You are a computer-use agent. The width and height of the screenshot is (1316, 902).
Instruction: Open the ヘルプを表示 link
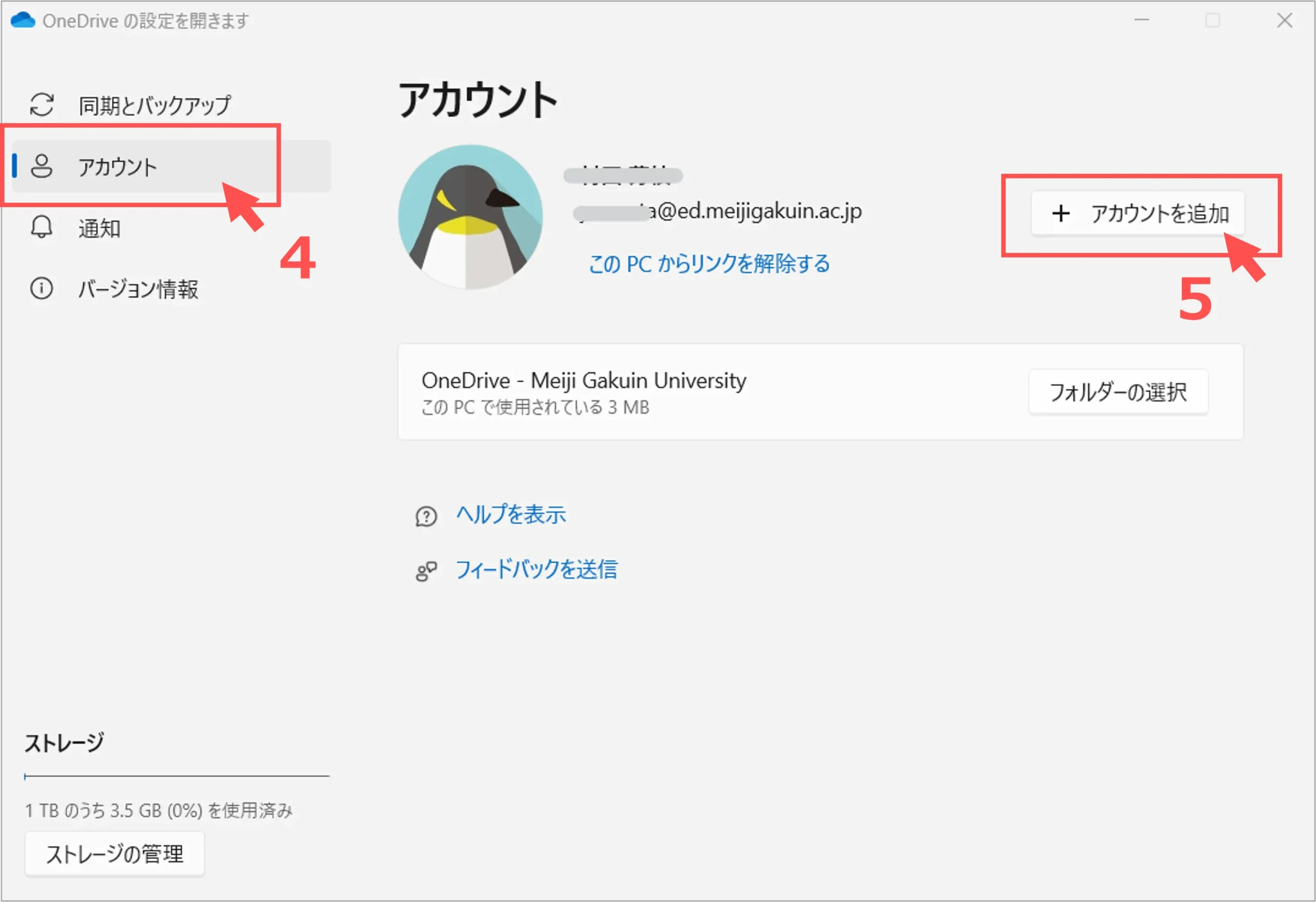511,514
